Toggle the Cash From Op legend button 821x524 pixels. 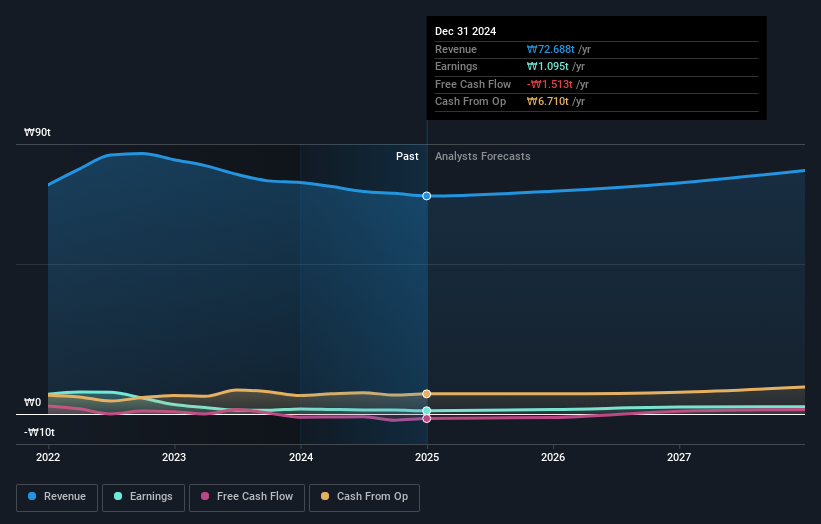click(364, 497)
